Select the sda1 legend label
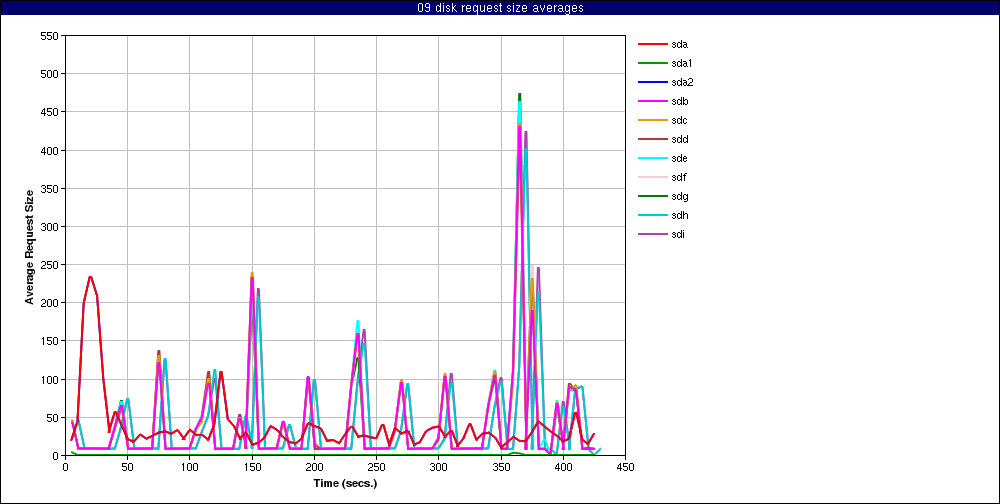1000x504 pixels. pyautogui.click(x=682, y=63)
